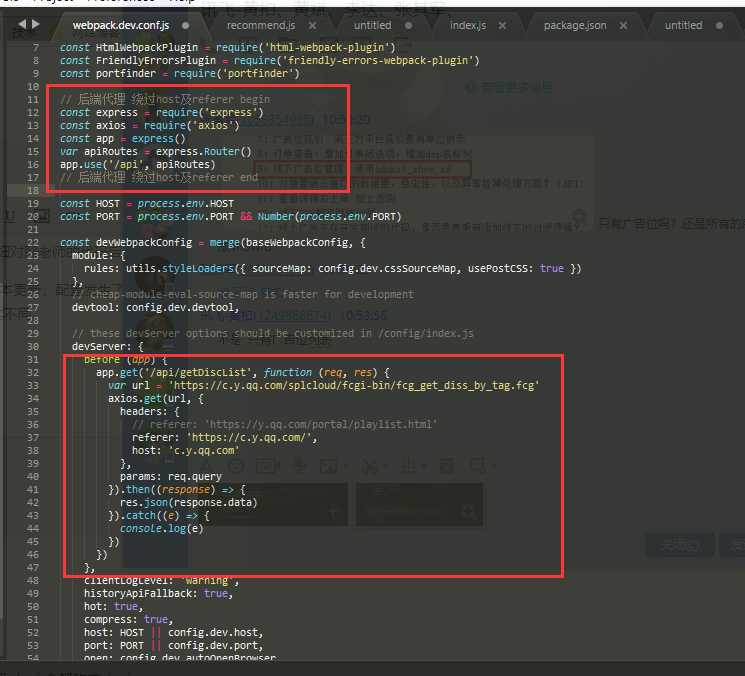Click "console.log(e)" on line 44

click(x=162, y=528)
